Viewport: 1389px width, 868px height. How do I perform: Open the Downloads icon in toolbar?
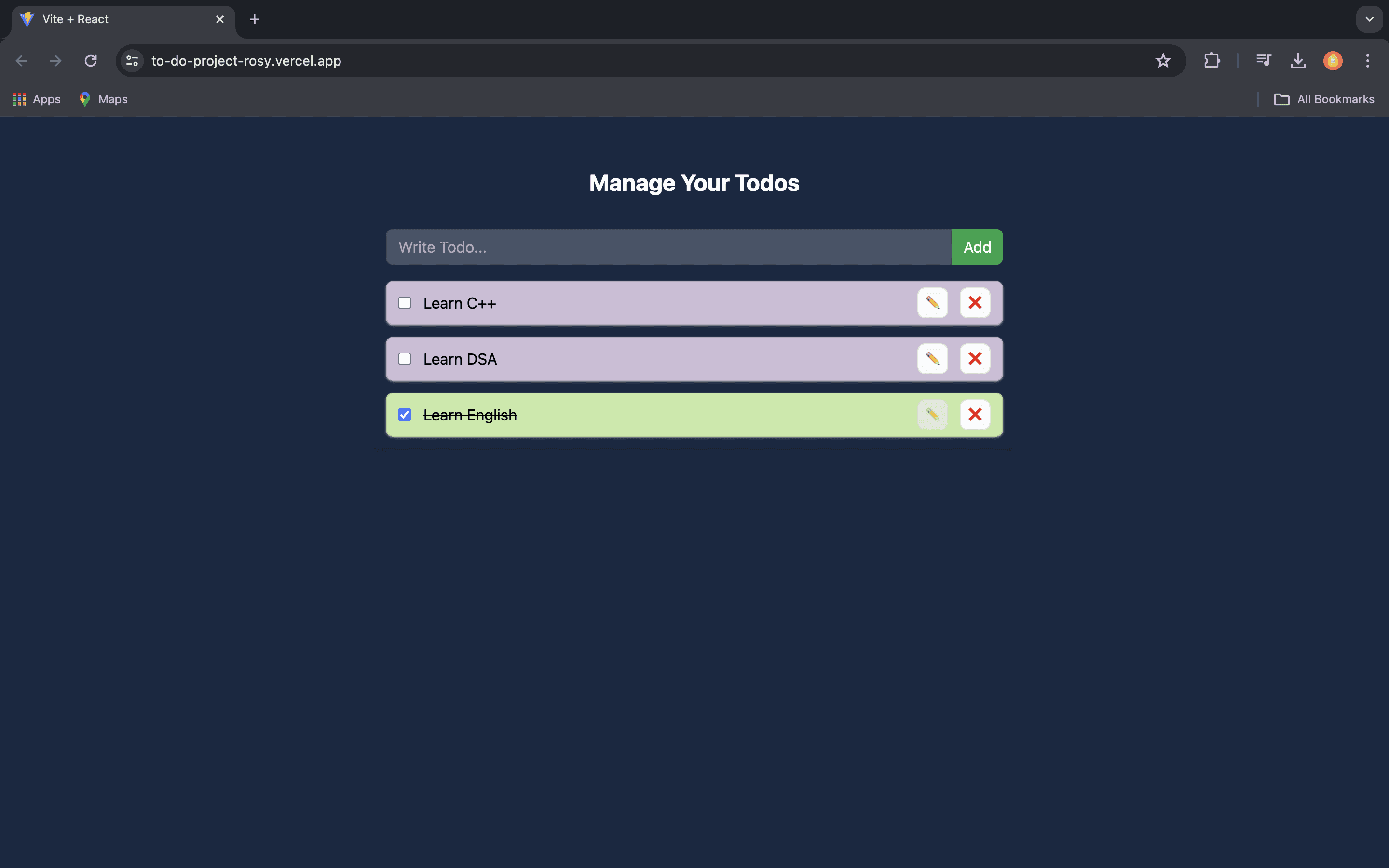click(1298, 61)
